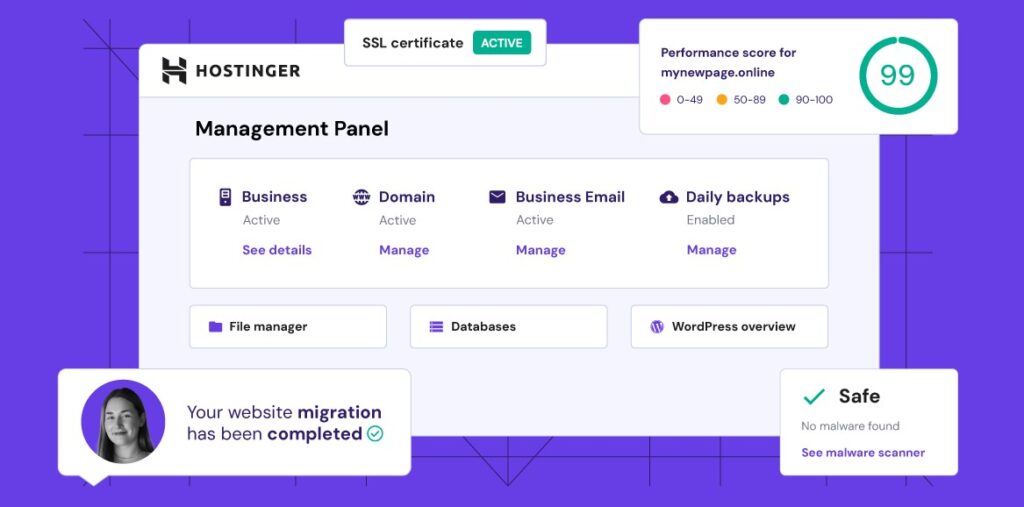Image resolution: width=1024 pixels, height=507 pixels.
Task: Click the Active status under Business Email
Action: (535, 220)
